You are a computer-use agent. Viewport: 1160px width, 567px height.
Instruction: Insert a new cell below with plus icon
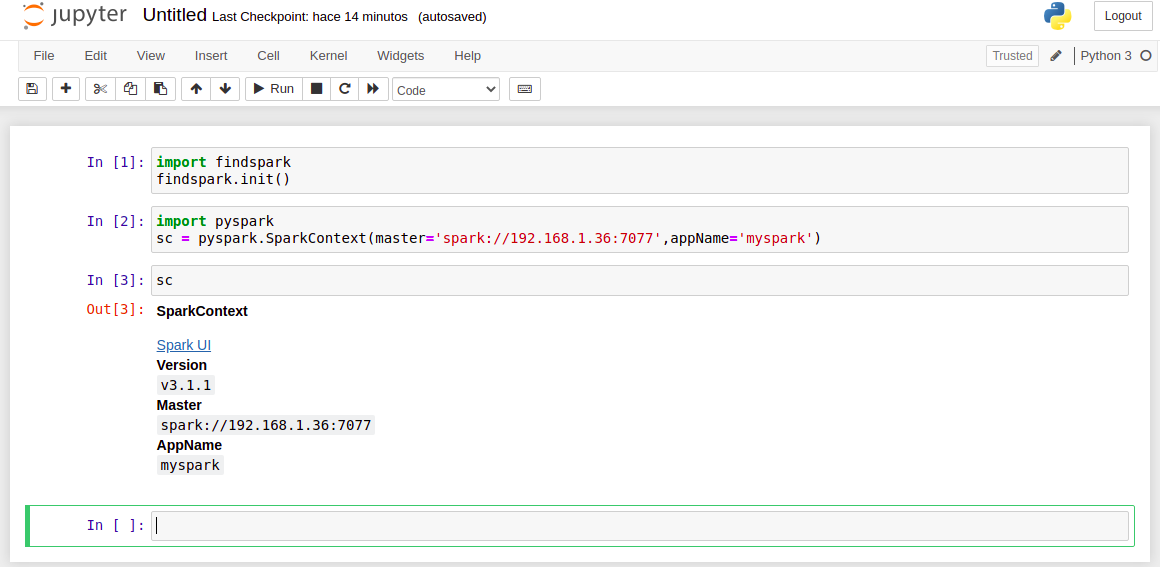pyautogui.click(x=66, y=89)
